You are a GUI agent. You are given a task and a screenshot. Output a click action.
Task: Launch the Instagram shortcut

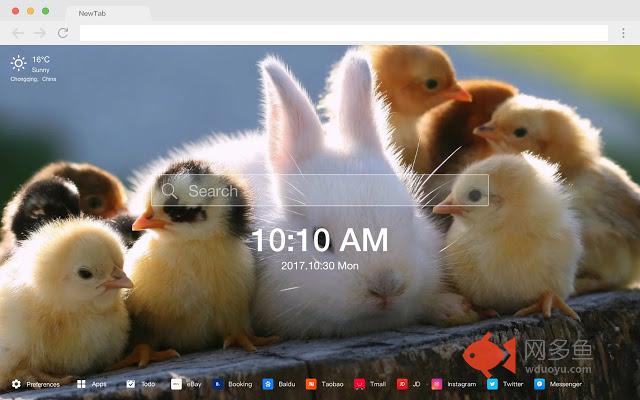coord(437,384)
